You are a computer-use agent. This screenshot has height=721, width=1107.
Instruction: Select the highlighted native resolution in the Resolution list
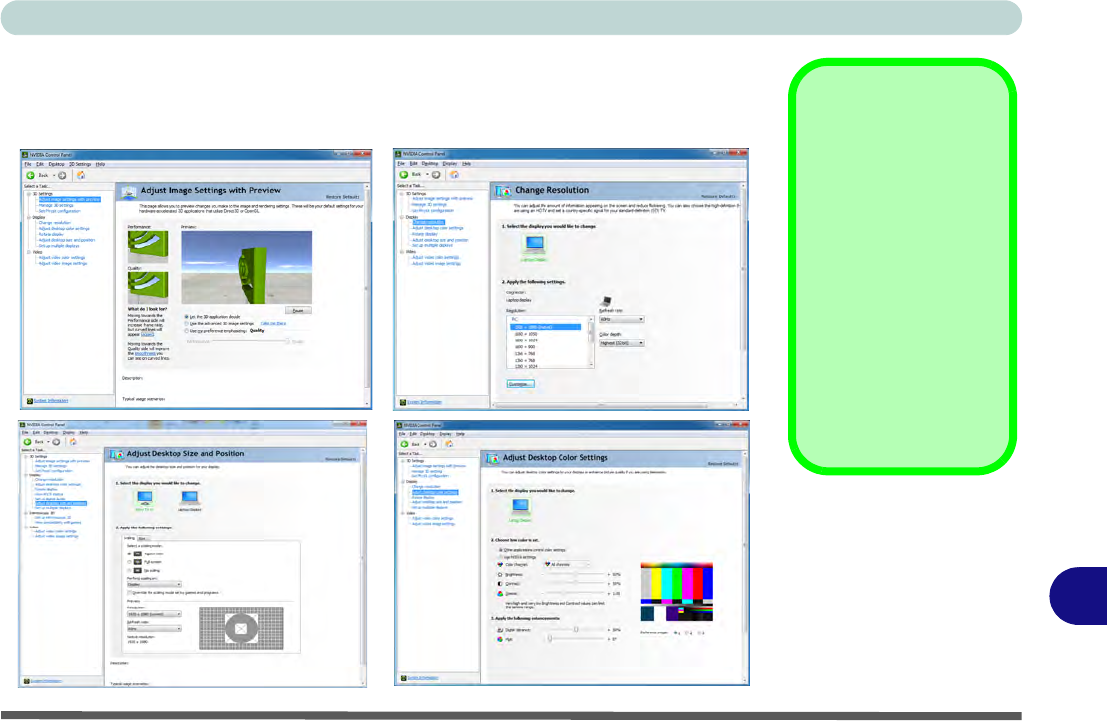click(546, 328)
